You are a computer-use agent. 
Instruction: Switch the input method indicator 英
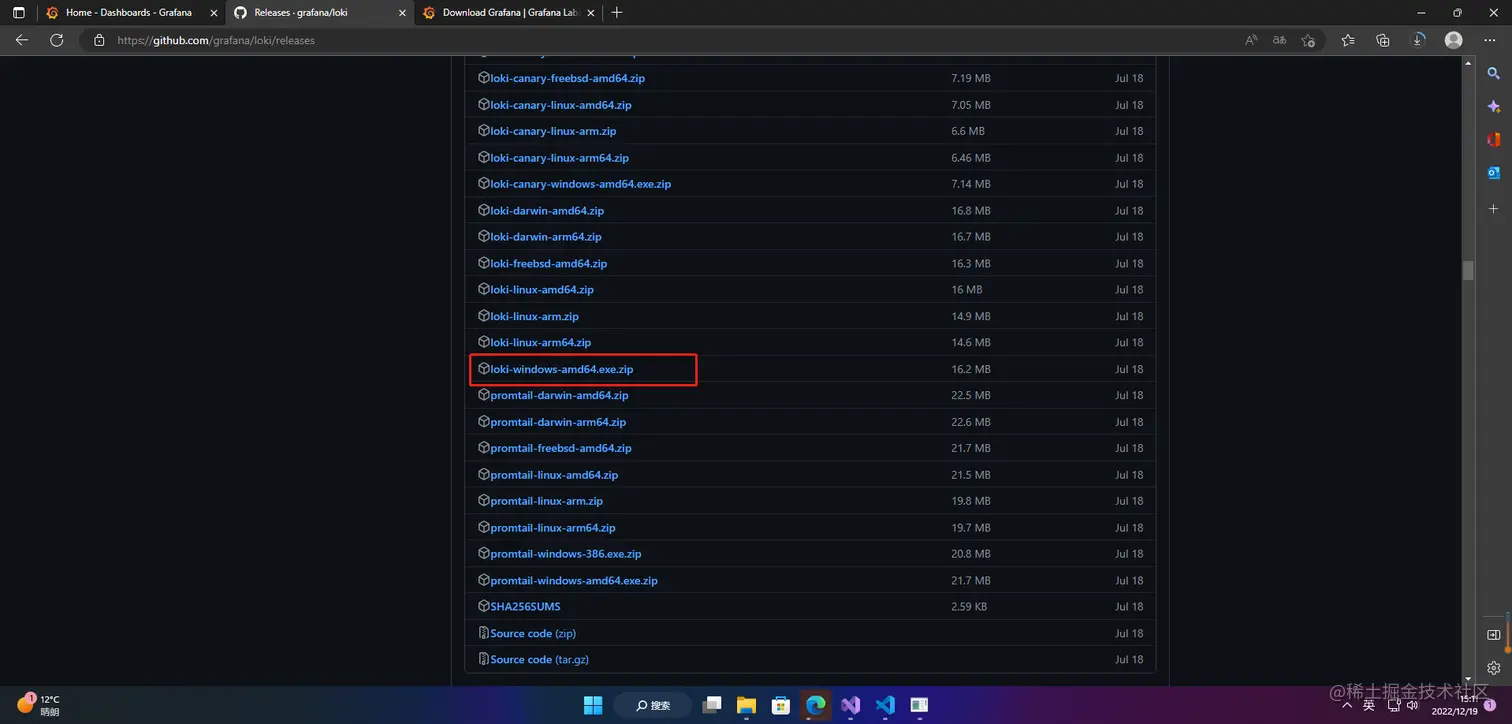(1369, 705)
